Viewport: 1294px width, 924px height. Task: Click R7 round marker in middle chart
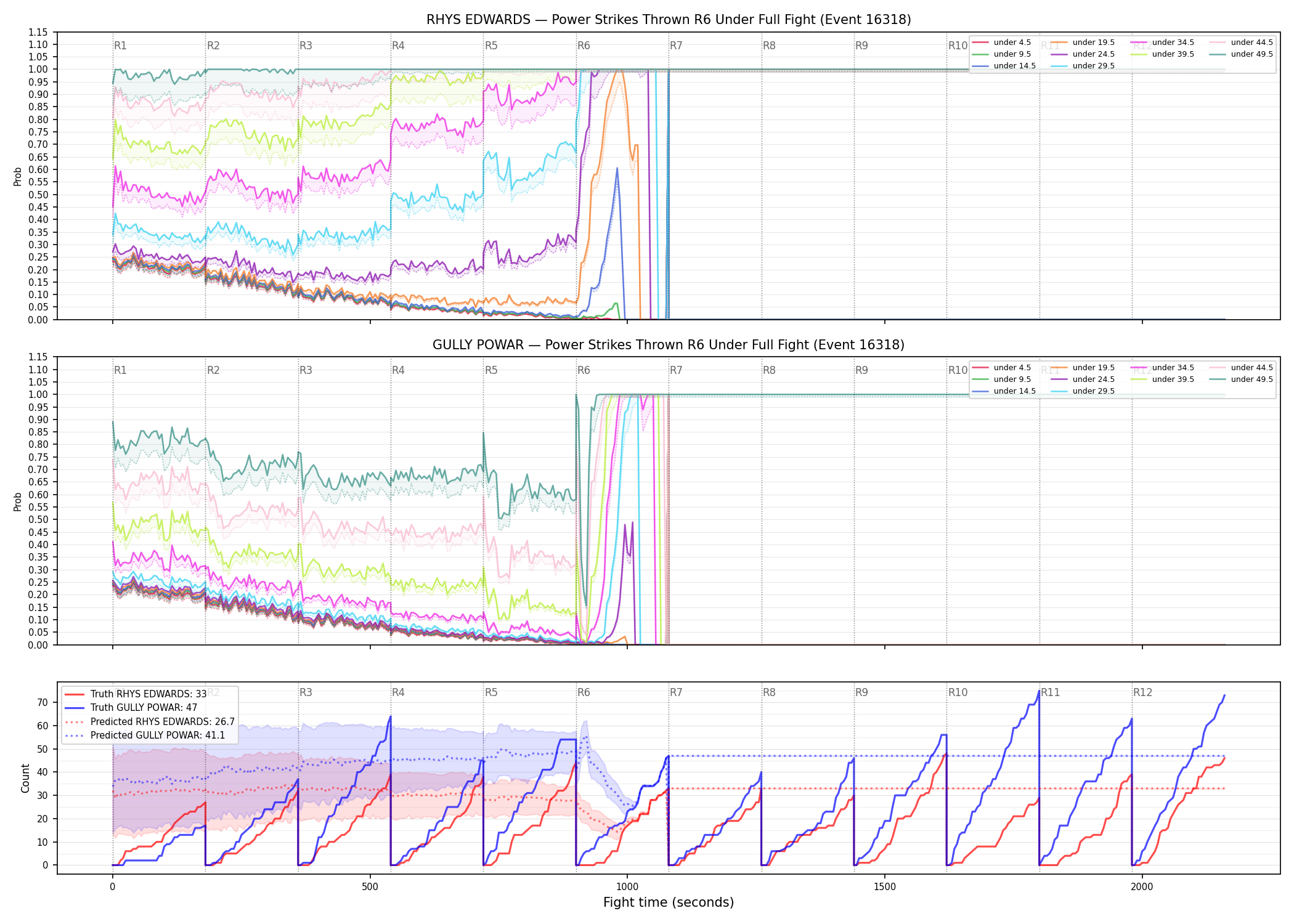click(676, 370)
